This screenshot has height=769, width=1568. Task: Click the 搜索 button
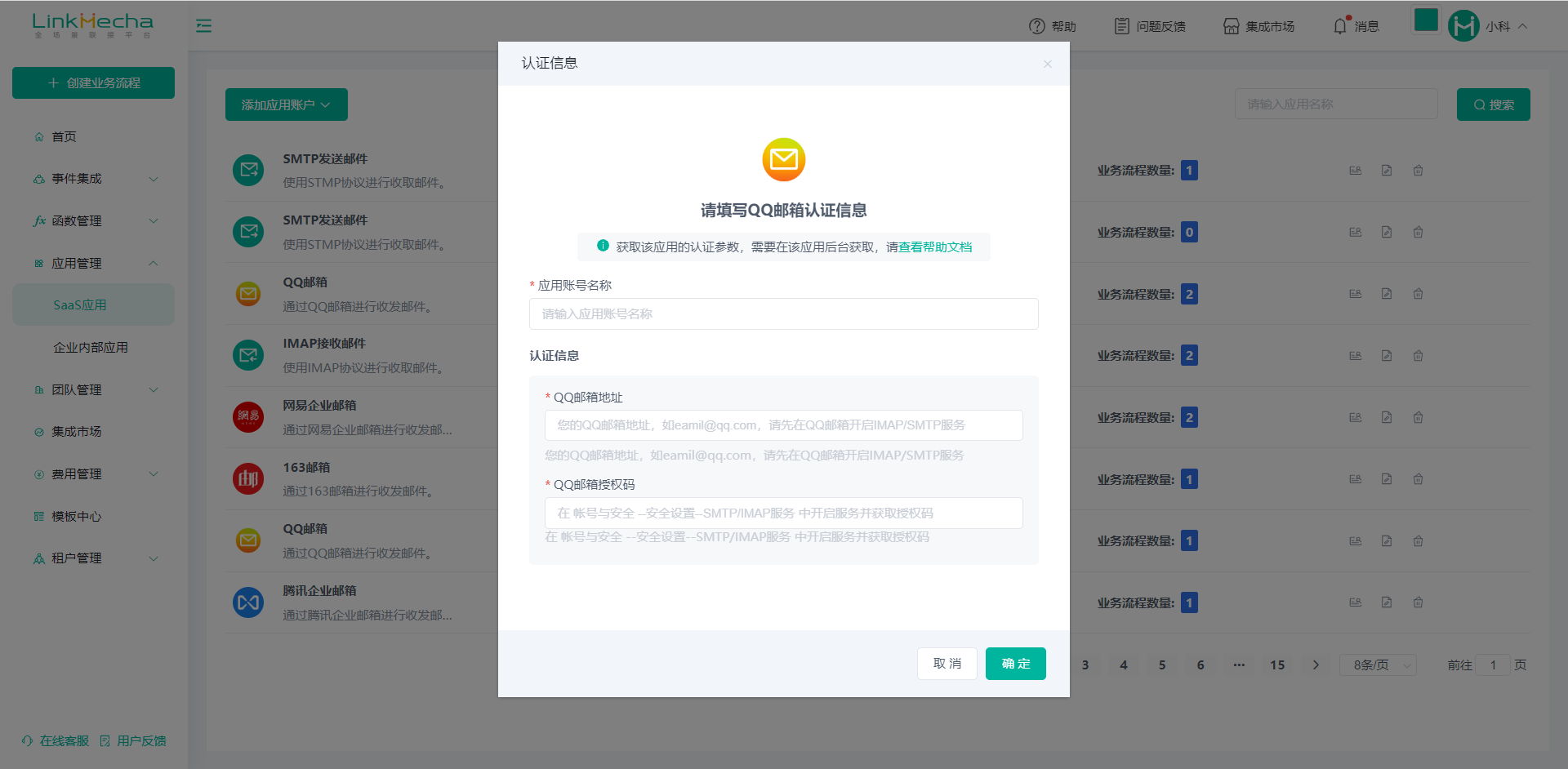[1494, 104]
